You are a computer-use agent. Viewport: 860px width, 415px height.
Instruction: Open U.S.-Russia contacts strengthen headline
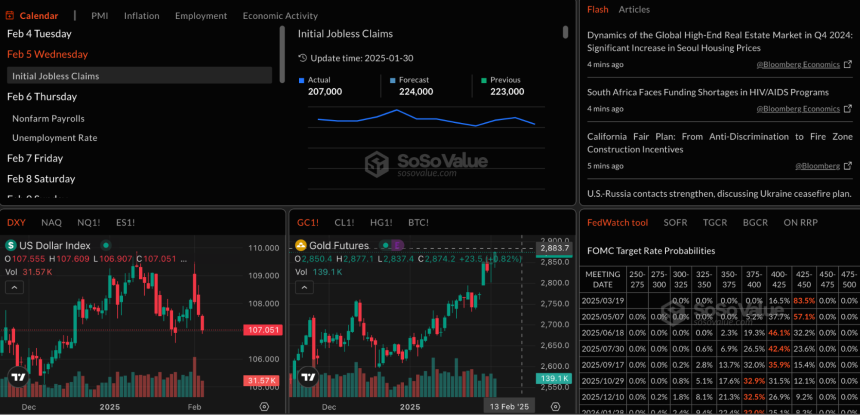(x=719, y=194)
